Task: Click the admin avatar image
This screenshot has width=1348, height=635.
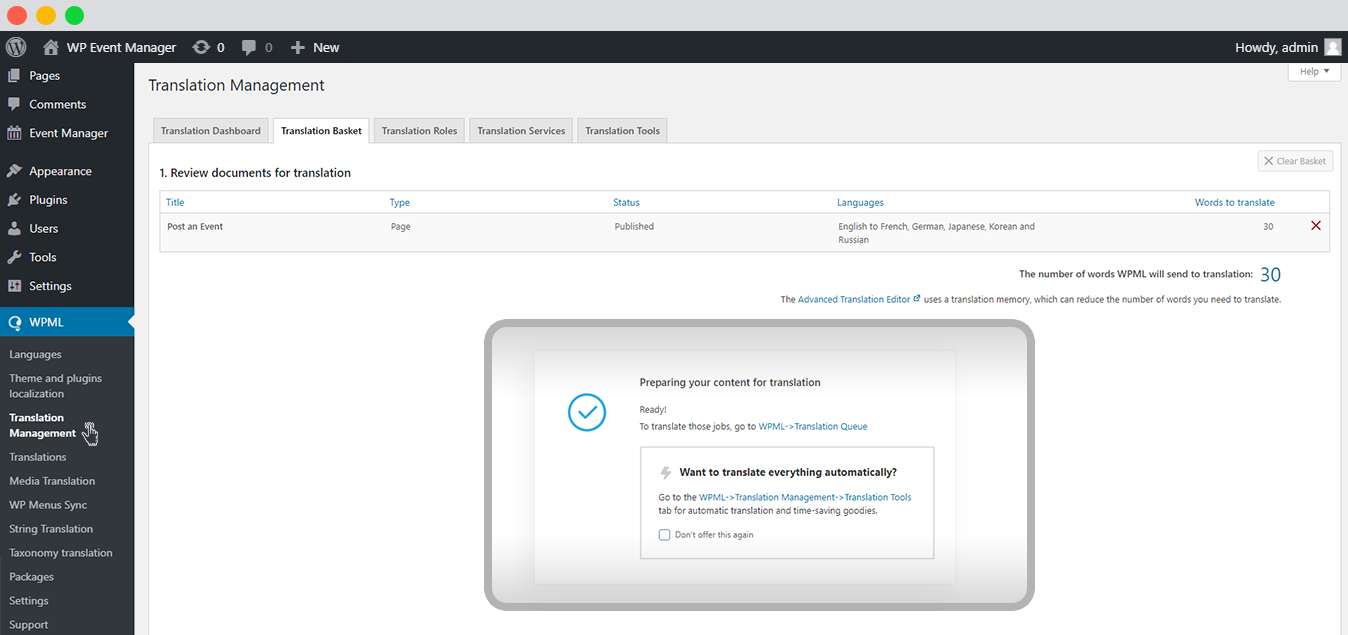Action: pos(1332,47)
